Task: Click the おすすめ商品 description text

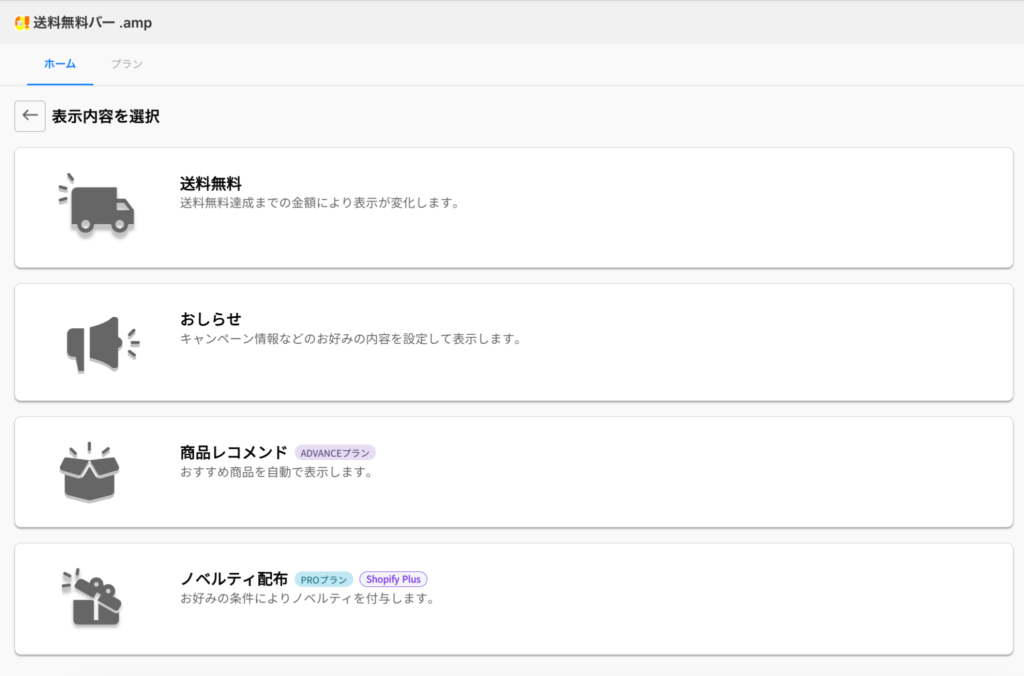Action: point(276,472)
